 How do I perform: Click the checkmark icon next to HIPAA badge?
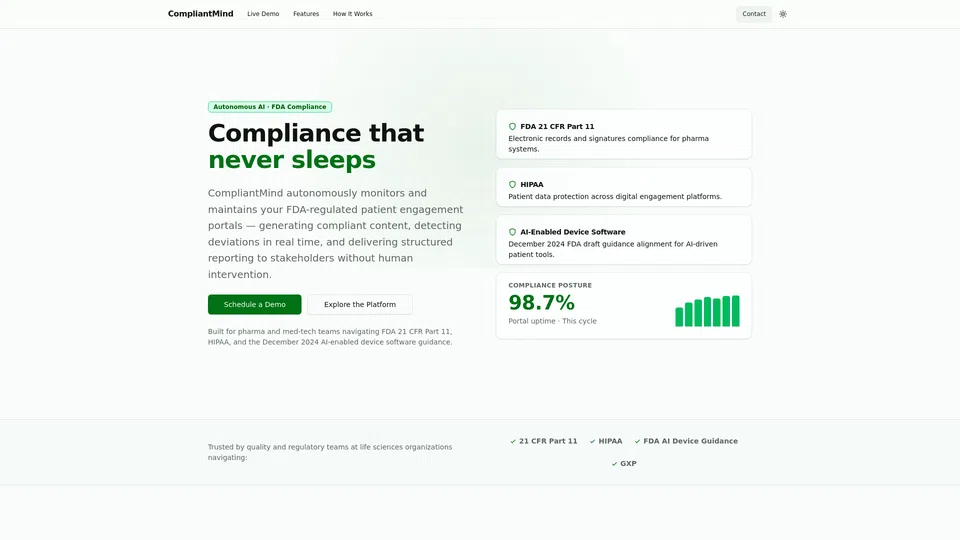592,441
